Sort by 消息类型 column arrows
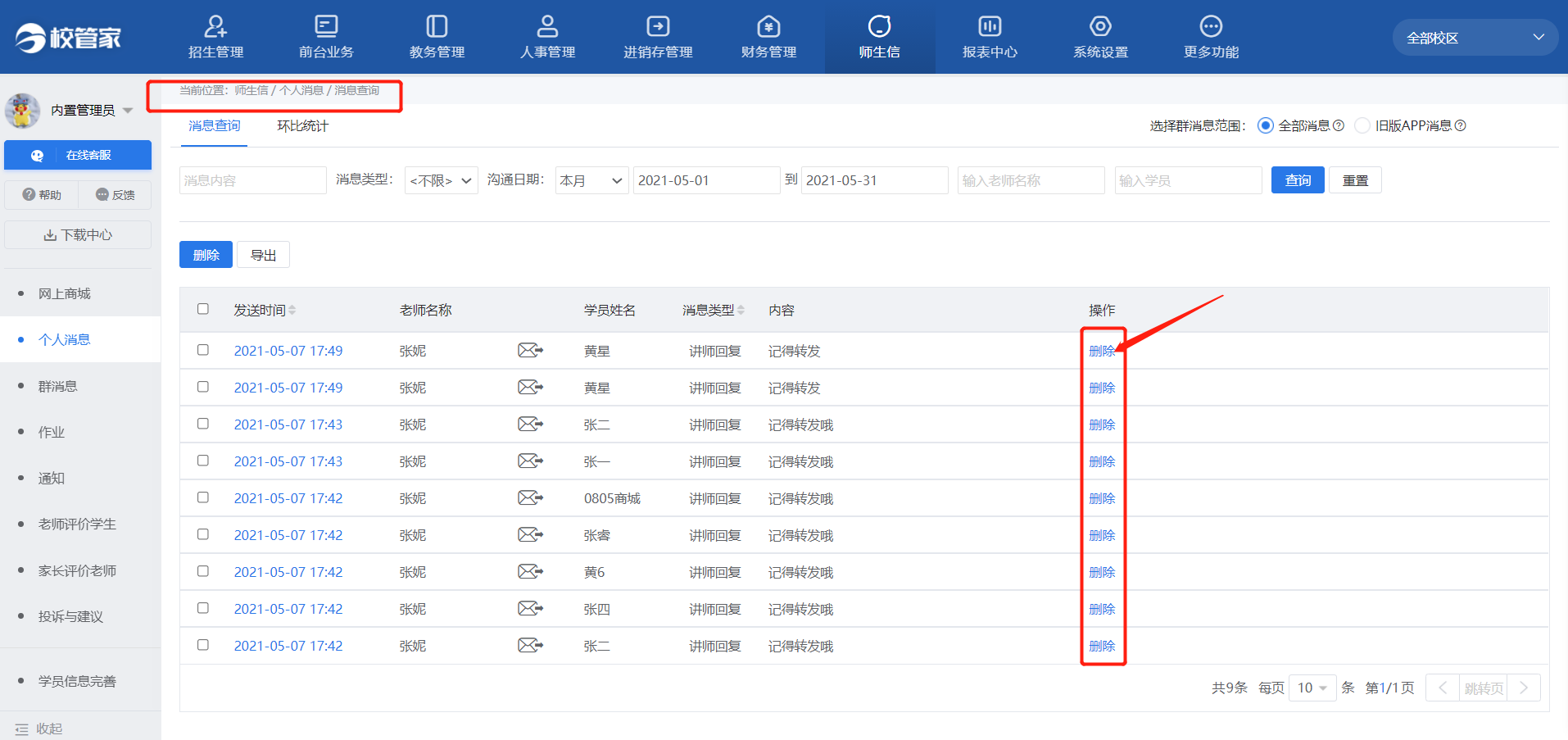The width and height of the screenshot is (1568, 740). pos(741,310)
